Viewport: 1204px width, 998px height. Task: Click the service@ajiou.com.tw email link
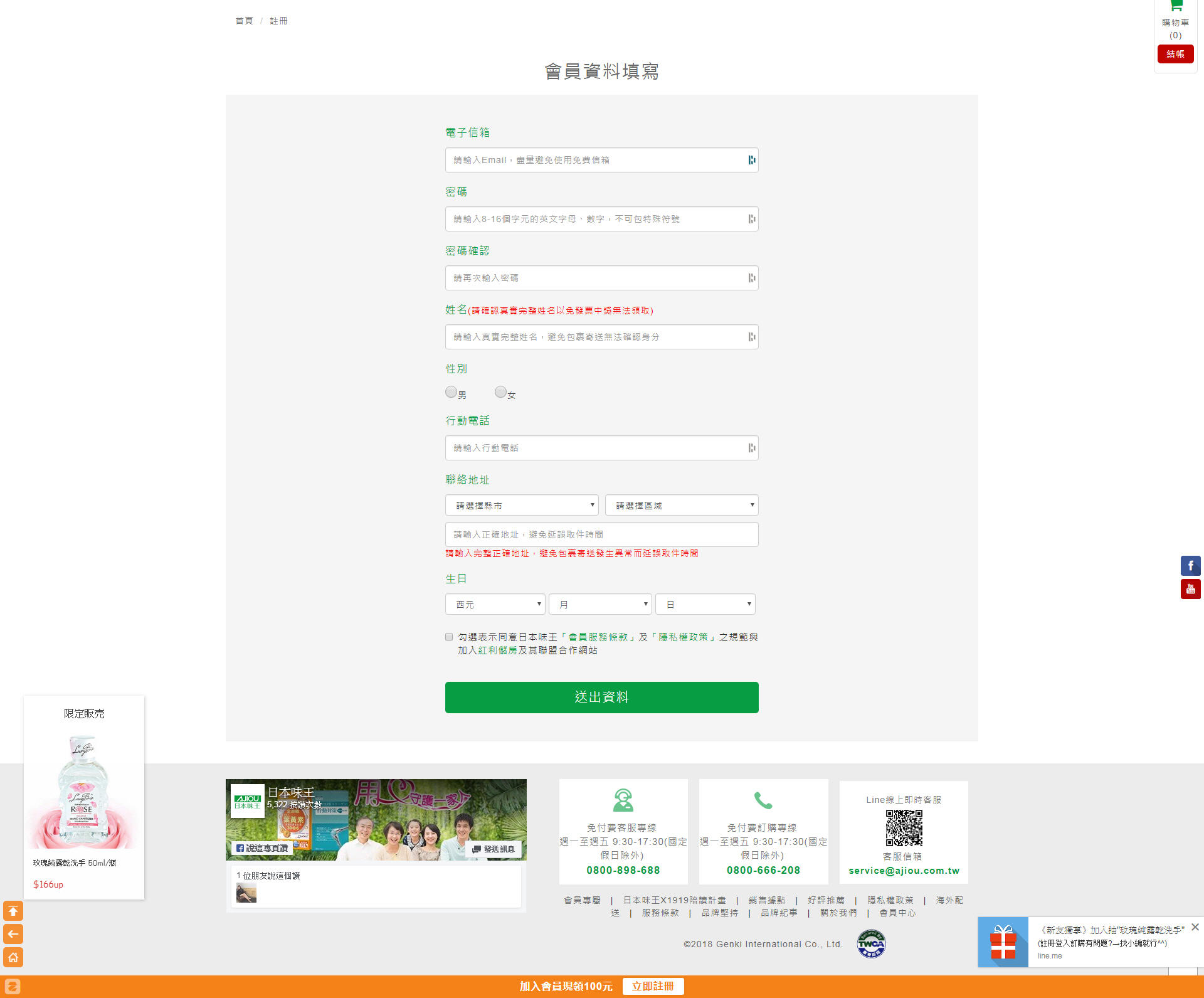904,871
